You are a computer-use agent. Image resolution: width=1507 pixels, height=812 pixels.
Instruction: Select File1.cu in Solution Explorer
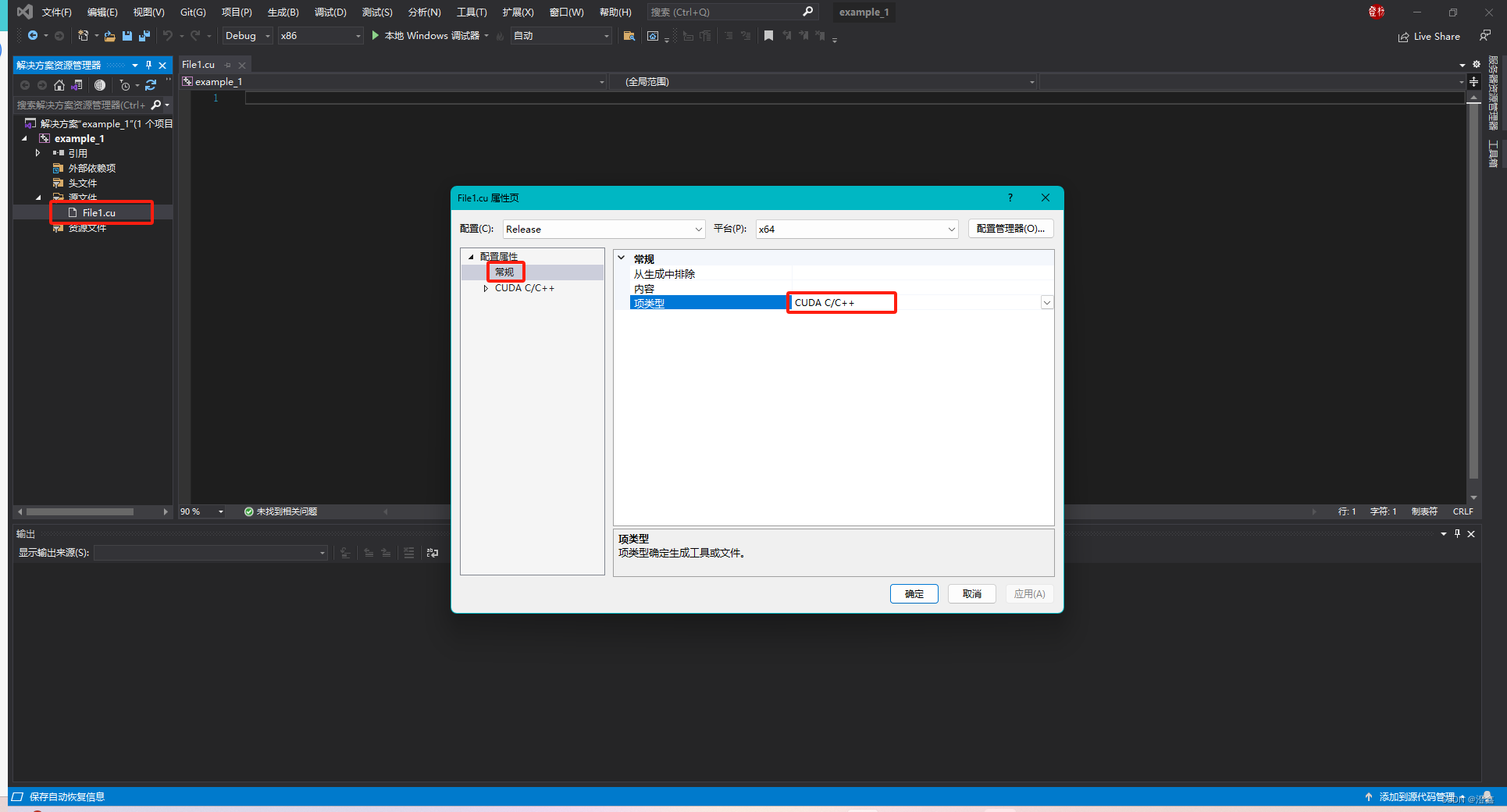(99, 212)
